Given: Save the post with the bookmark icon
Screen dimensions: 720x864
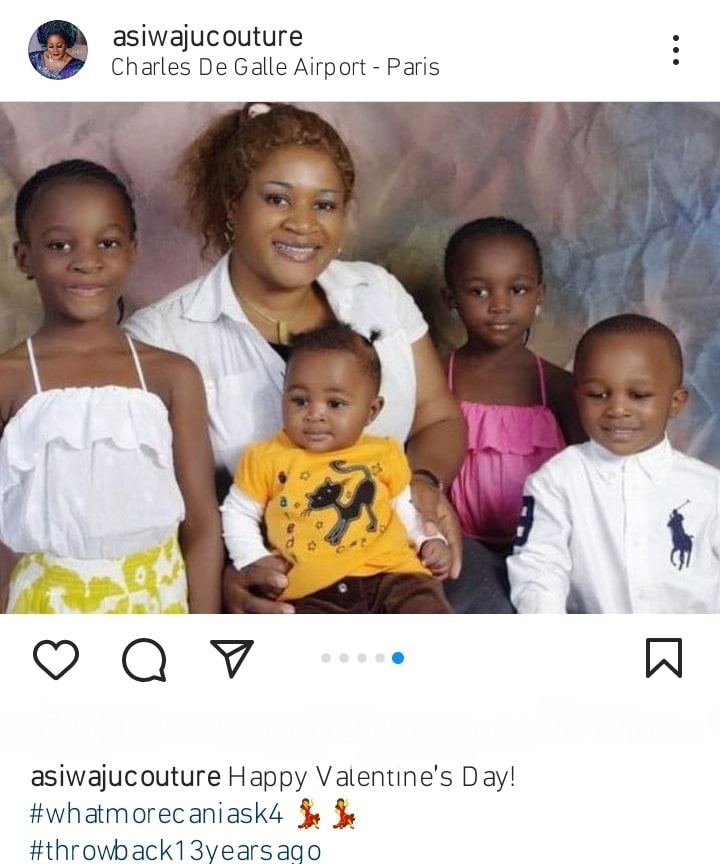Looking at the screenshot, I should point(664,658).
